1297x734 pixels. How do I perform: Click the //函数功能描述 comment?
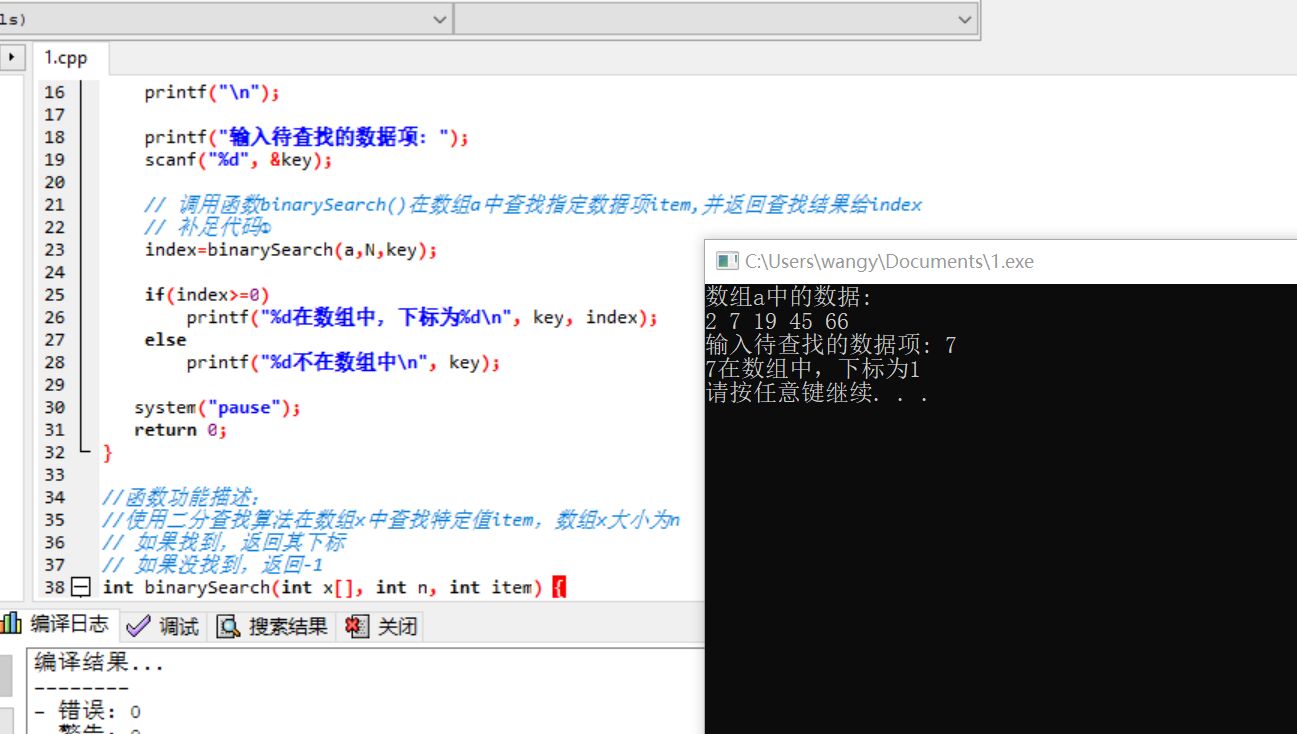click(182, 497)
